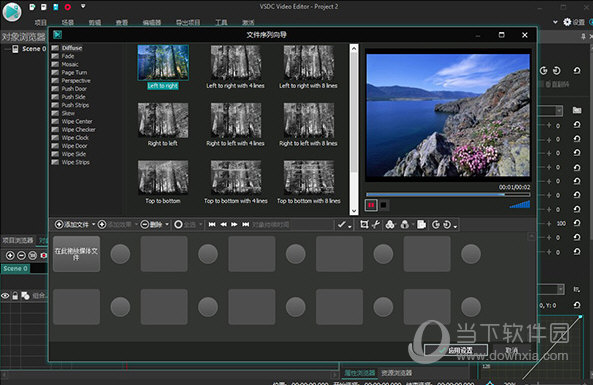Click 删除 remove button
This screenshot has height=385, width=593.
152,225
